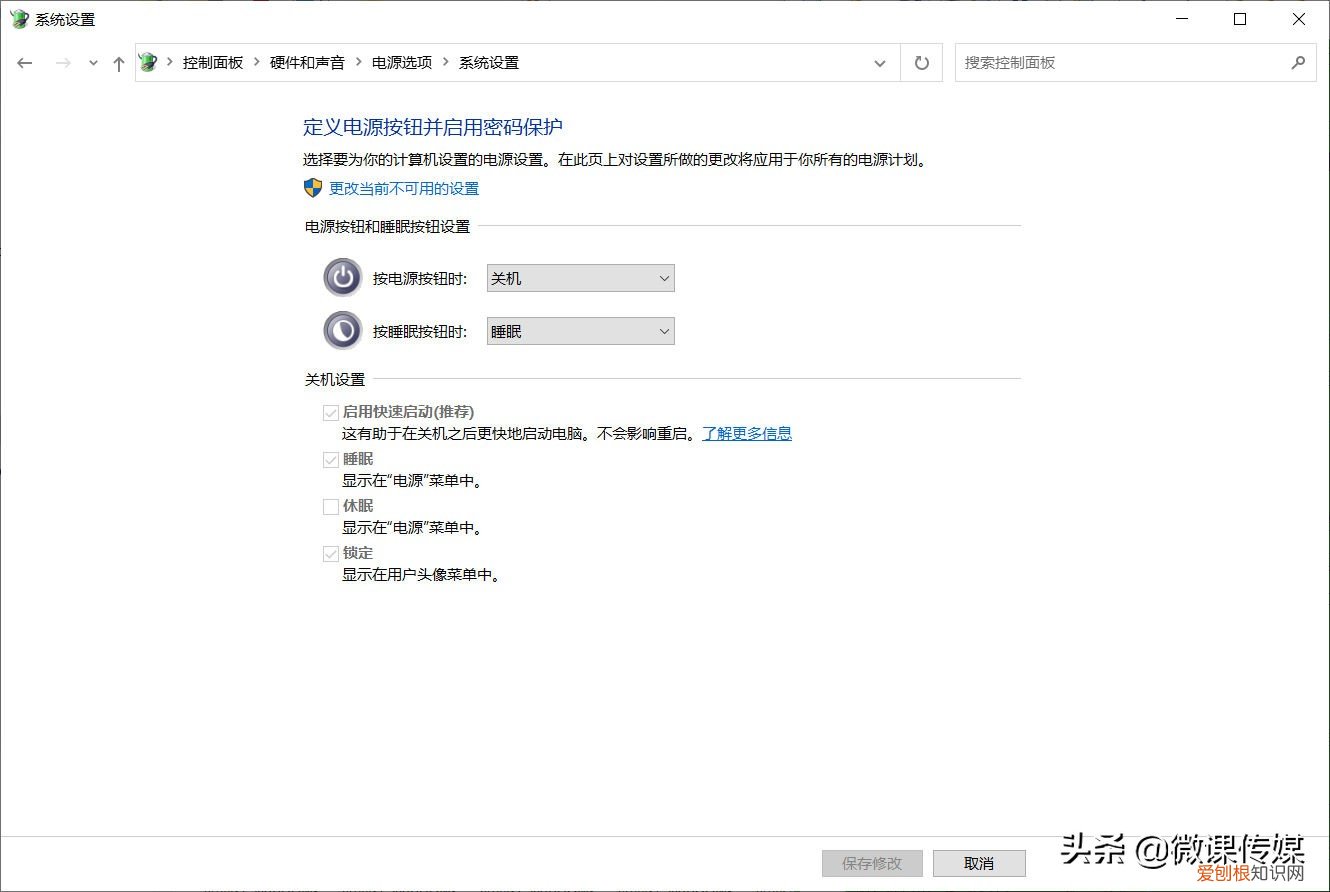Click the forward navigation arrow

coord(62,62)
